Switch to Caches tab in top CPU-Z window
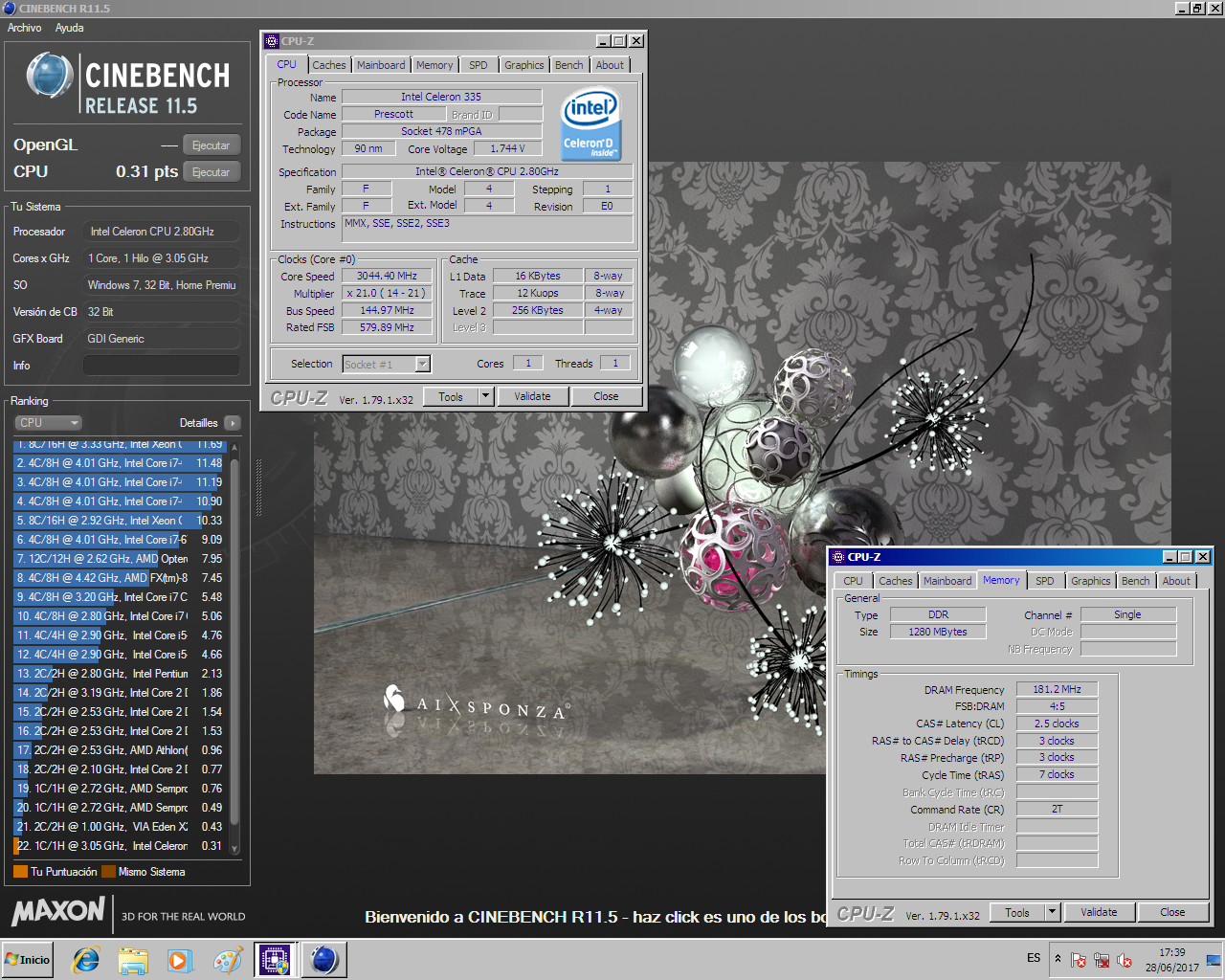Image resolution: width=1225 pixels, height=980 pixels. click(329, 65)
